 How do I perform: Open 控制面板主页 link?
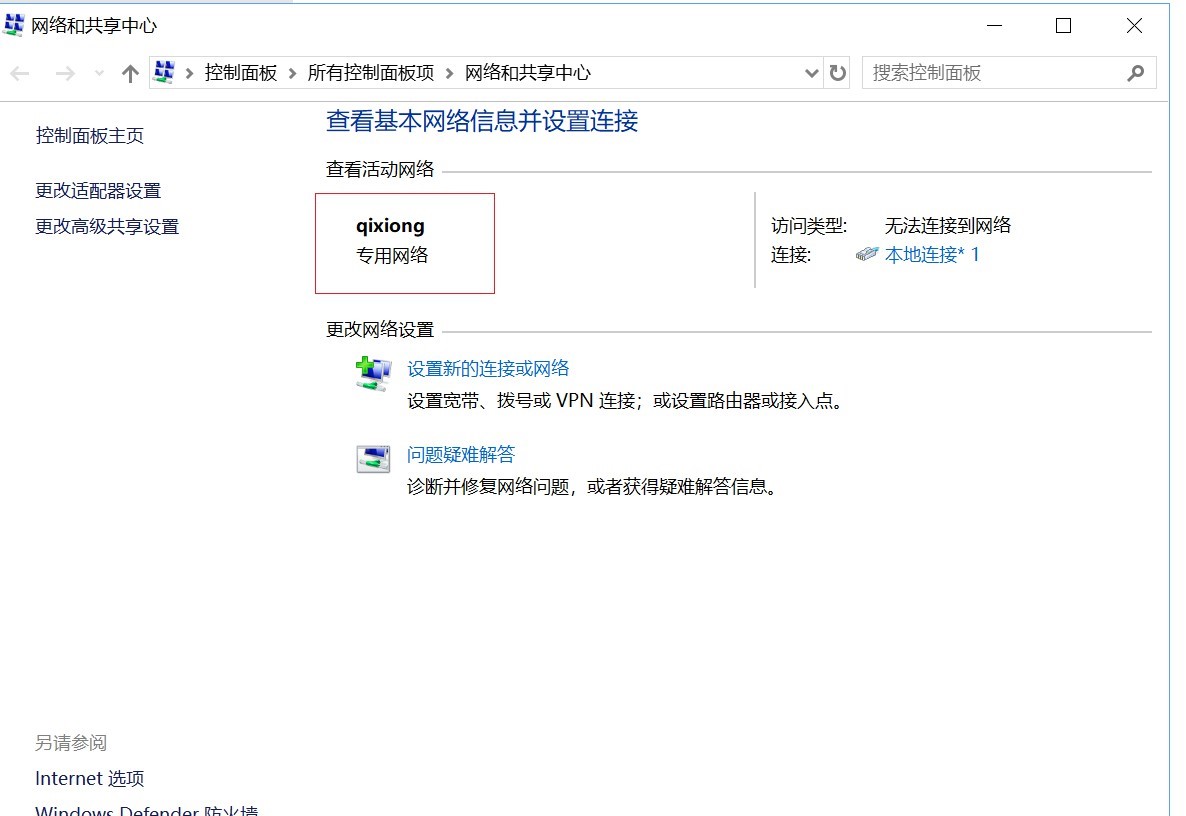click(x=89, y=135)
